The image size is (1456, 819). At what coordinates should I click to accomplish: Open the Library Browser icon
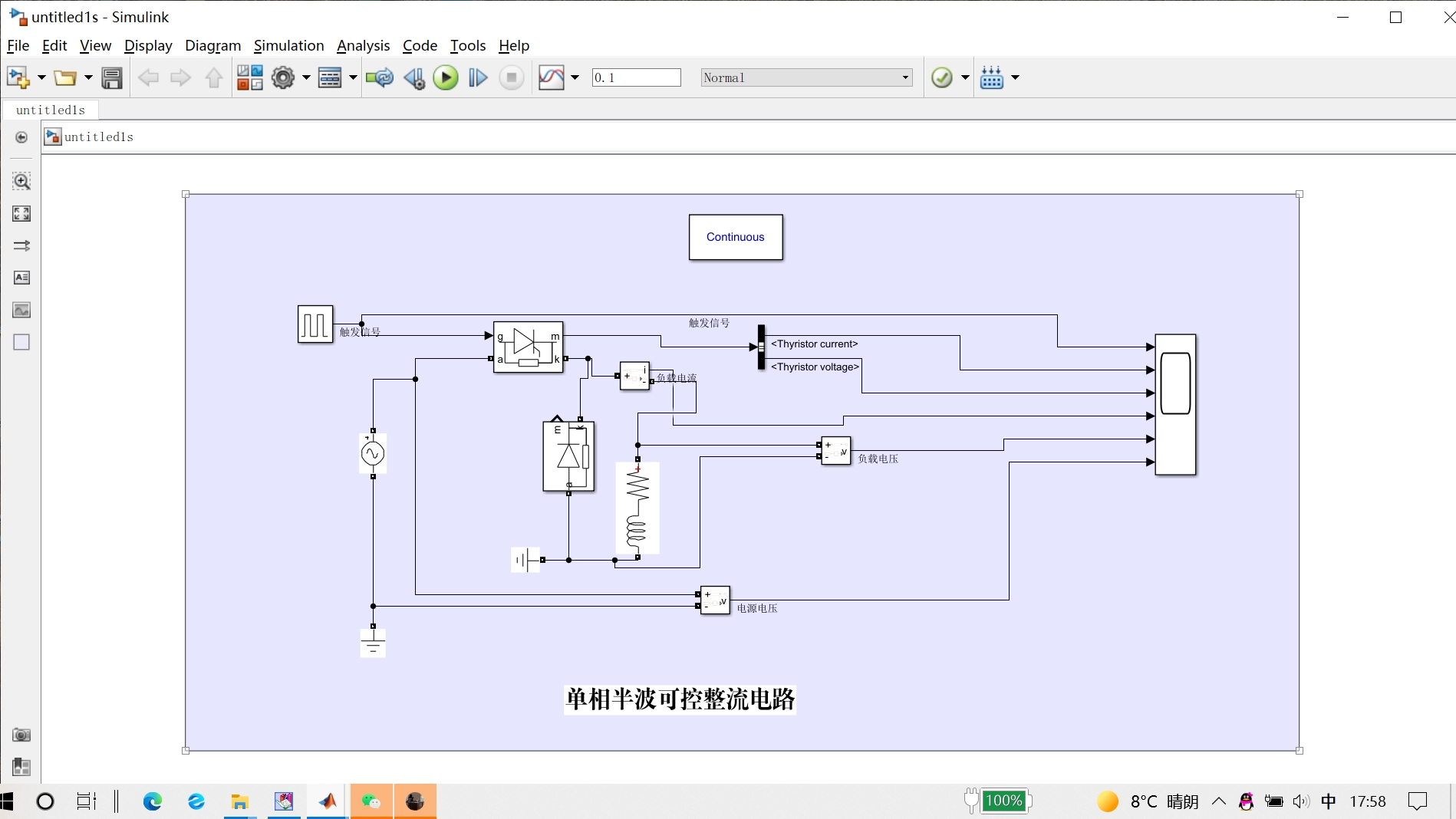[x=249, y=77]
